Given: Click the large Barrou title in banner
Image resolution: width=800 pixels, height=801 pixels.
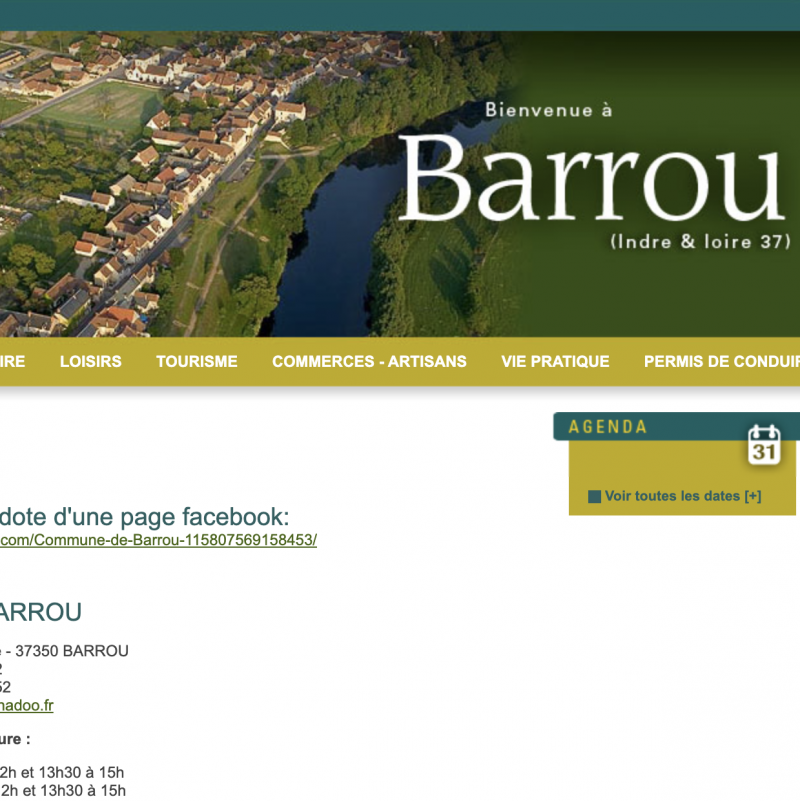Looking at the screenshot, I should [590, 179].
